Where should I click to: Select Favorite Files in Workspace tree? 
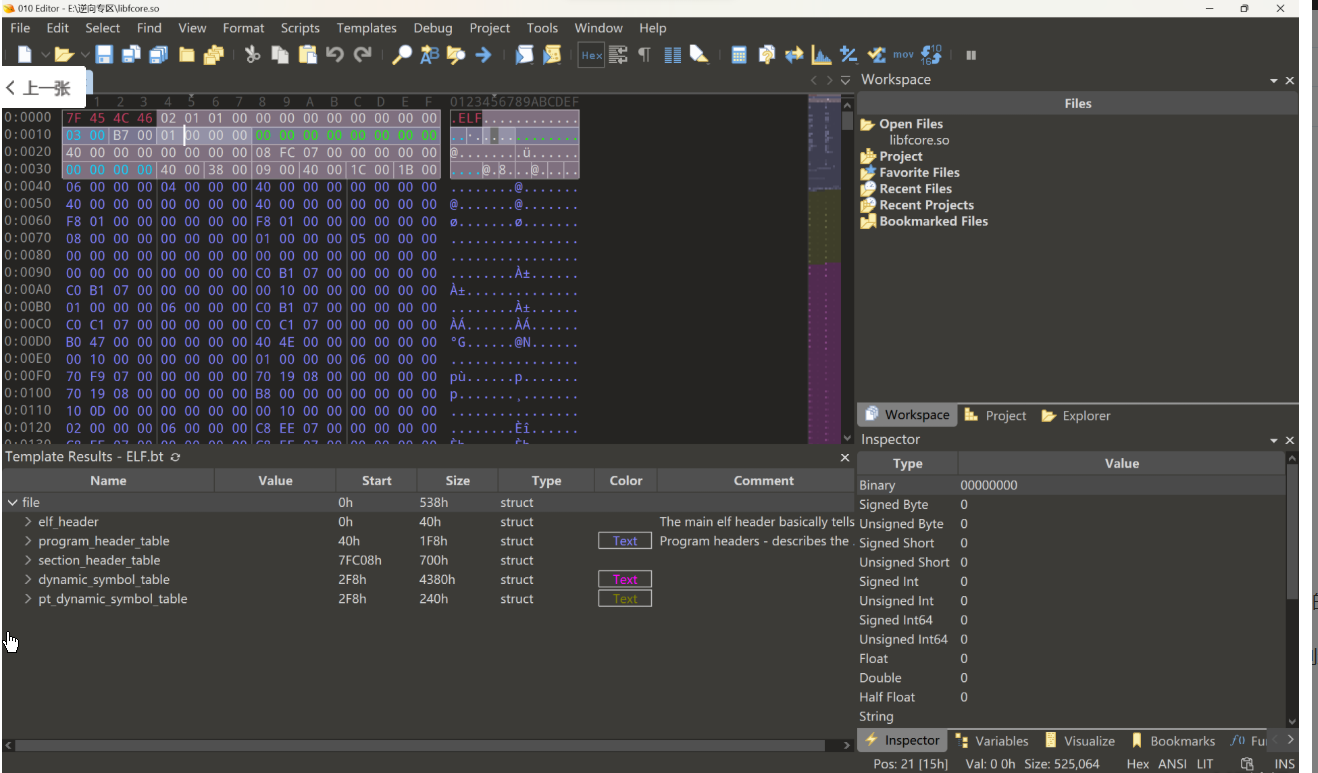pos(919,173)
